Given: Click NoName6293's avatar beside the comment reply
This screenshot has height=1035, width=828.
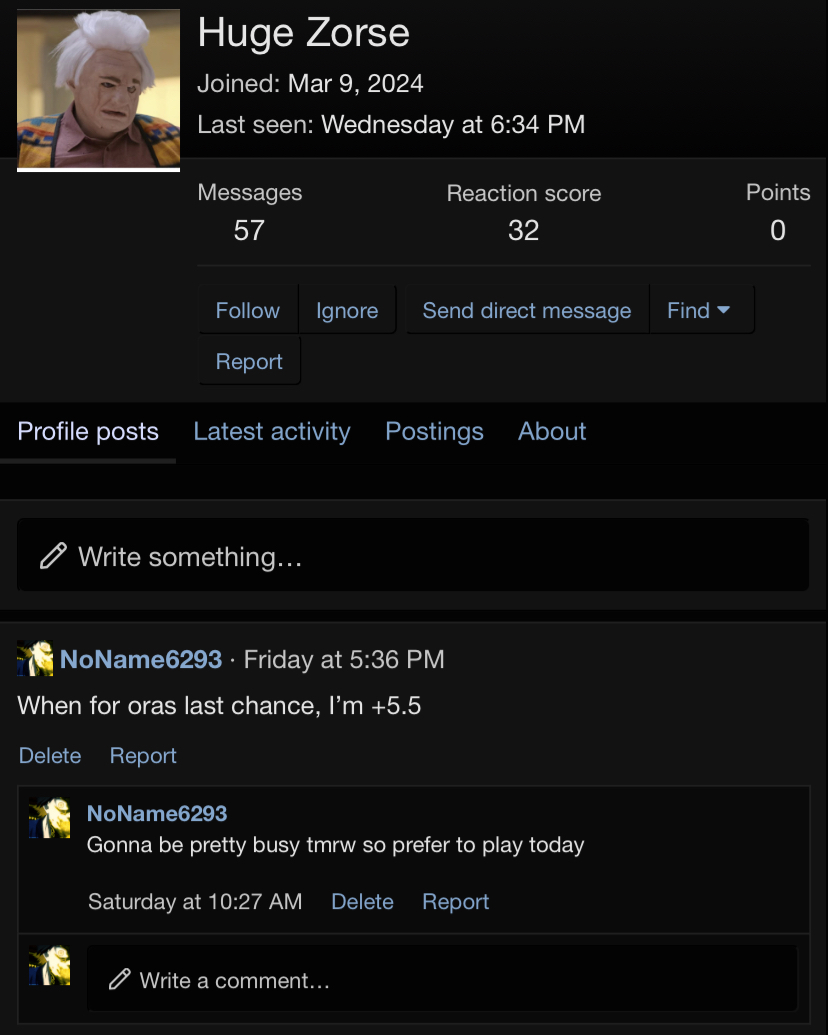Looking at the screenshot, I should (x=49, y=817).
